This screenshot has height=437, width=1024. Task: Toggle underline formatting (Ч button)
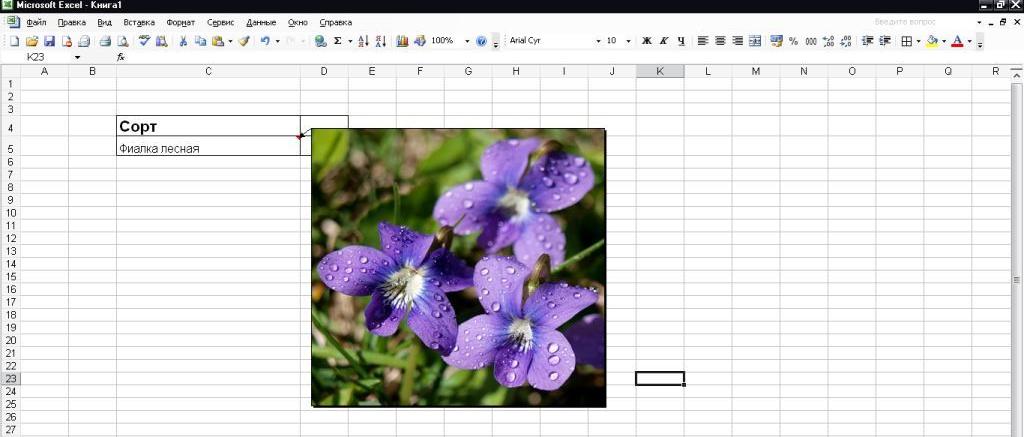coord(681,41)
